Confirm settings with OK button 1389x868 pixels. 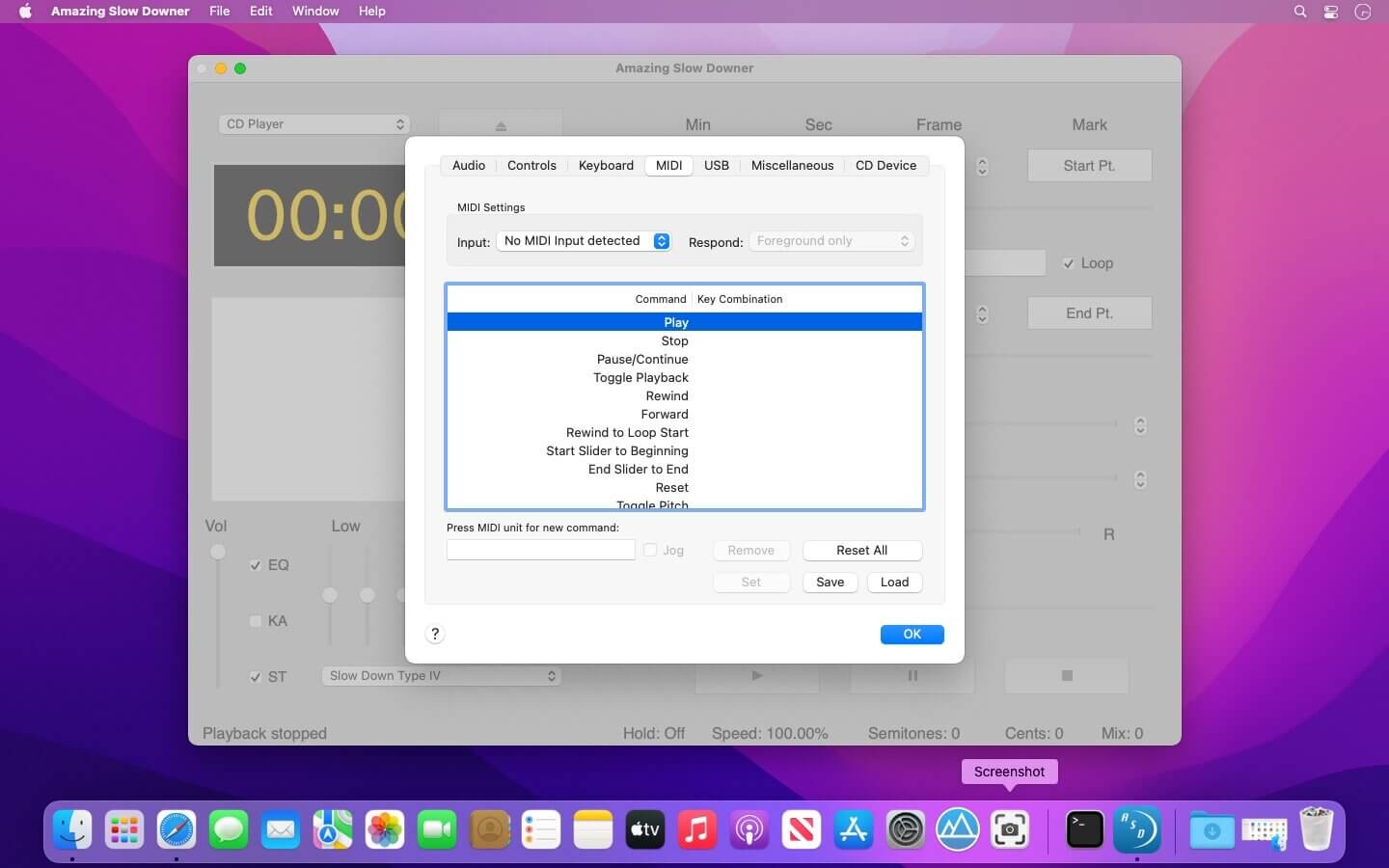pos(912,635)
